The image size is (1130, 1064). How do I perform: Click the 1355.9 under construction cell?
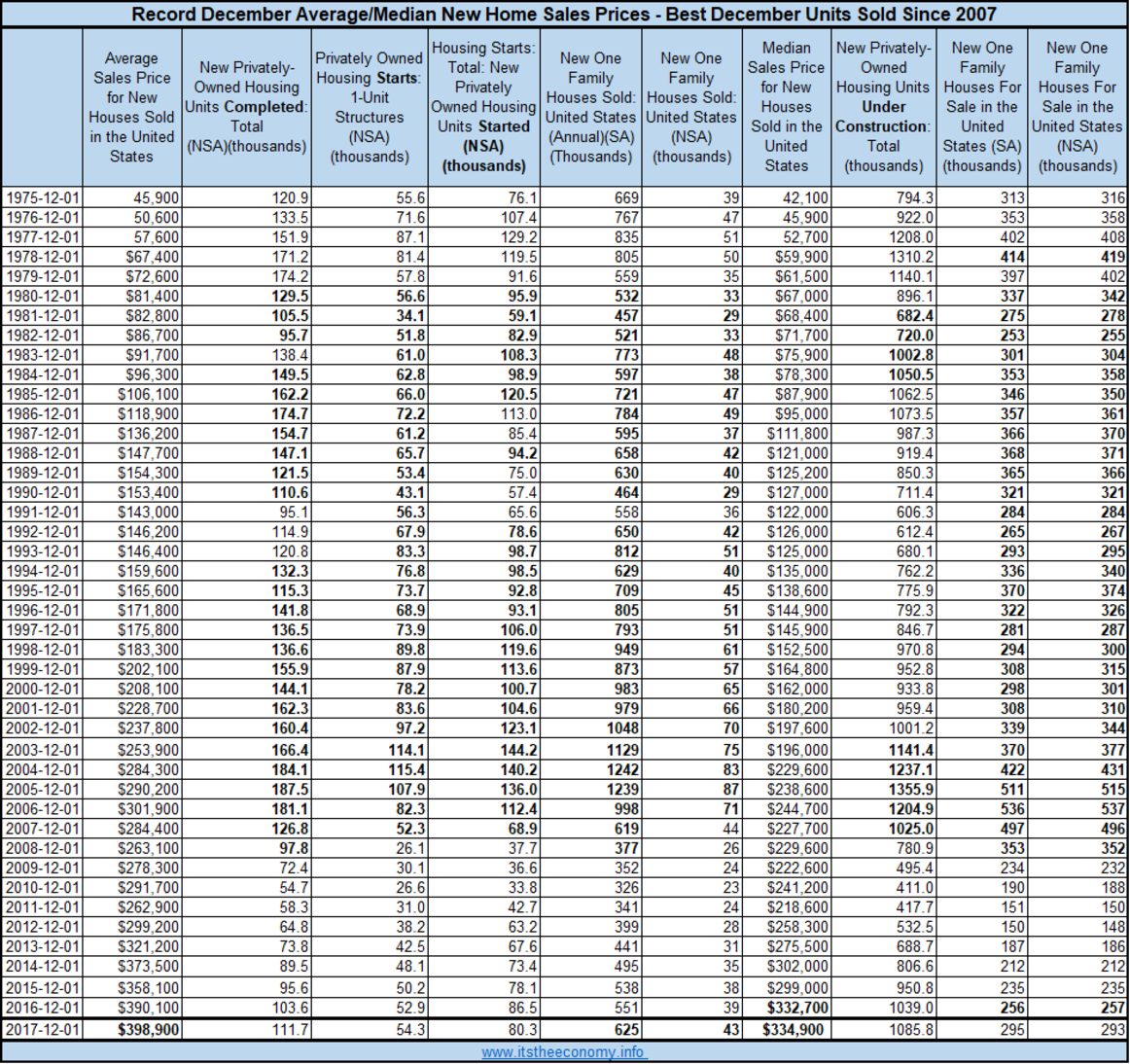tap(884, 790)
